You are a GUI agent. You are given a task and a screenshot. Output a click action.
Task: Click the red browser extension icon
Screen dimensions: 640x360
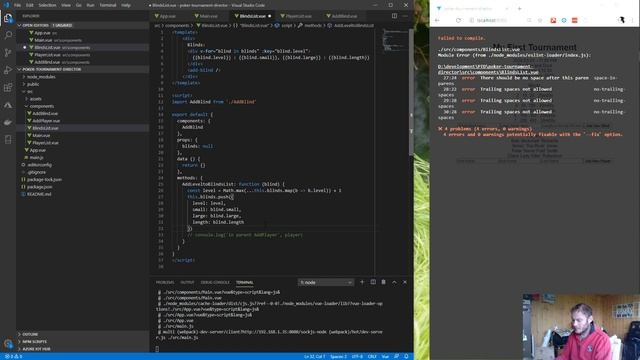(553, 20)
